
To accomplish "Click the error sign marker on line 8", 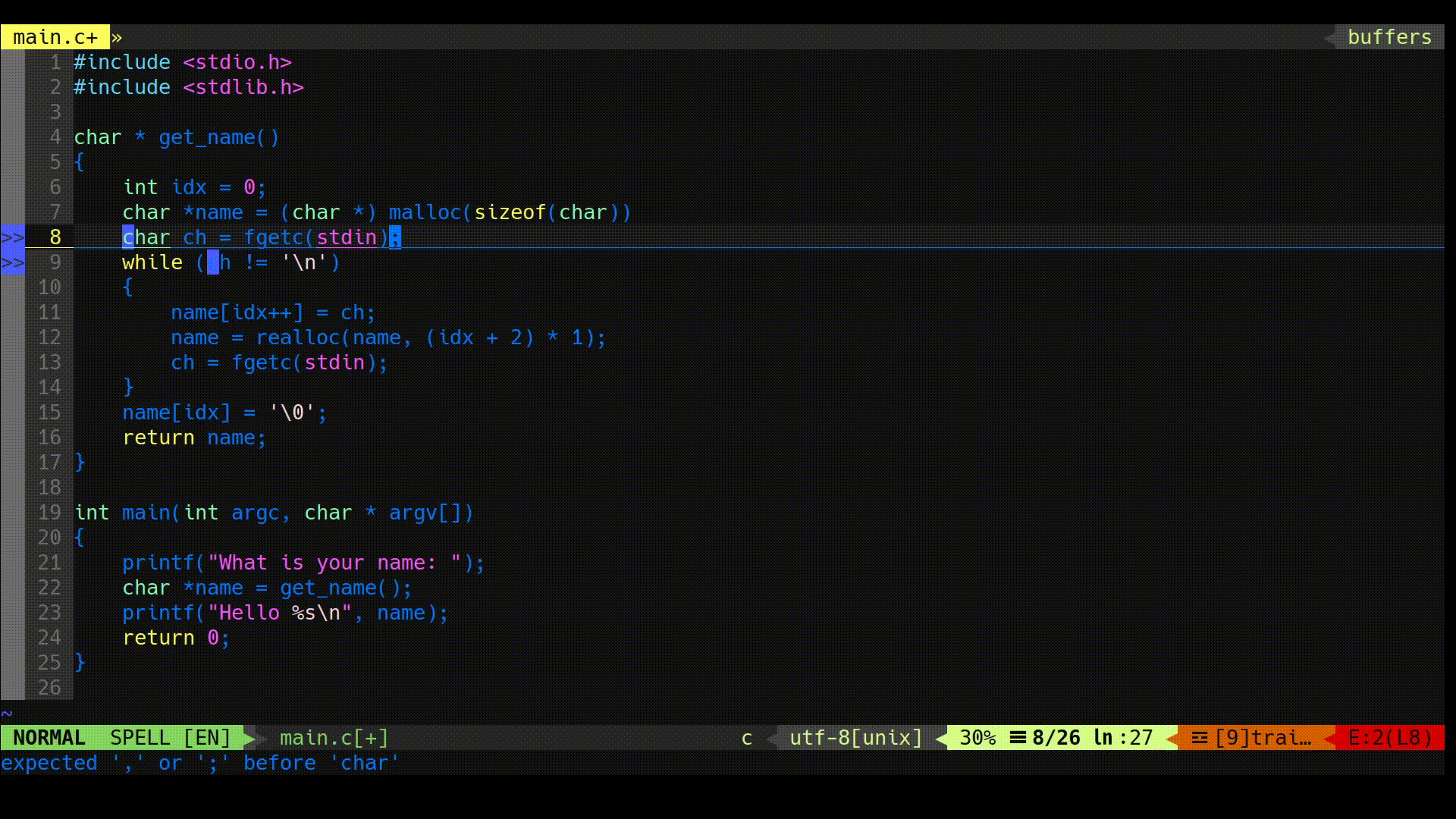I will click(x=13, y=237).
